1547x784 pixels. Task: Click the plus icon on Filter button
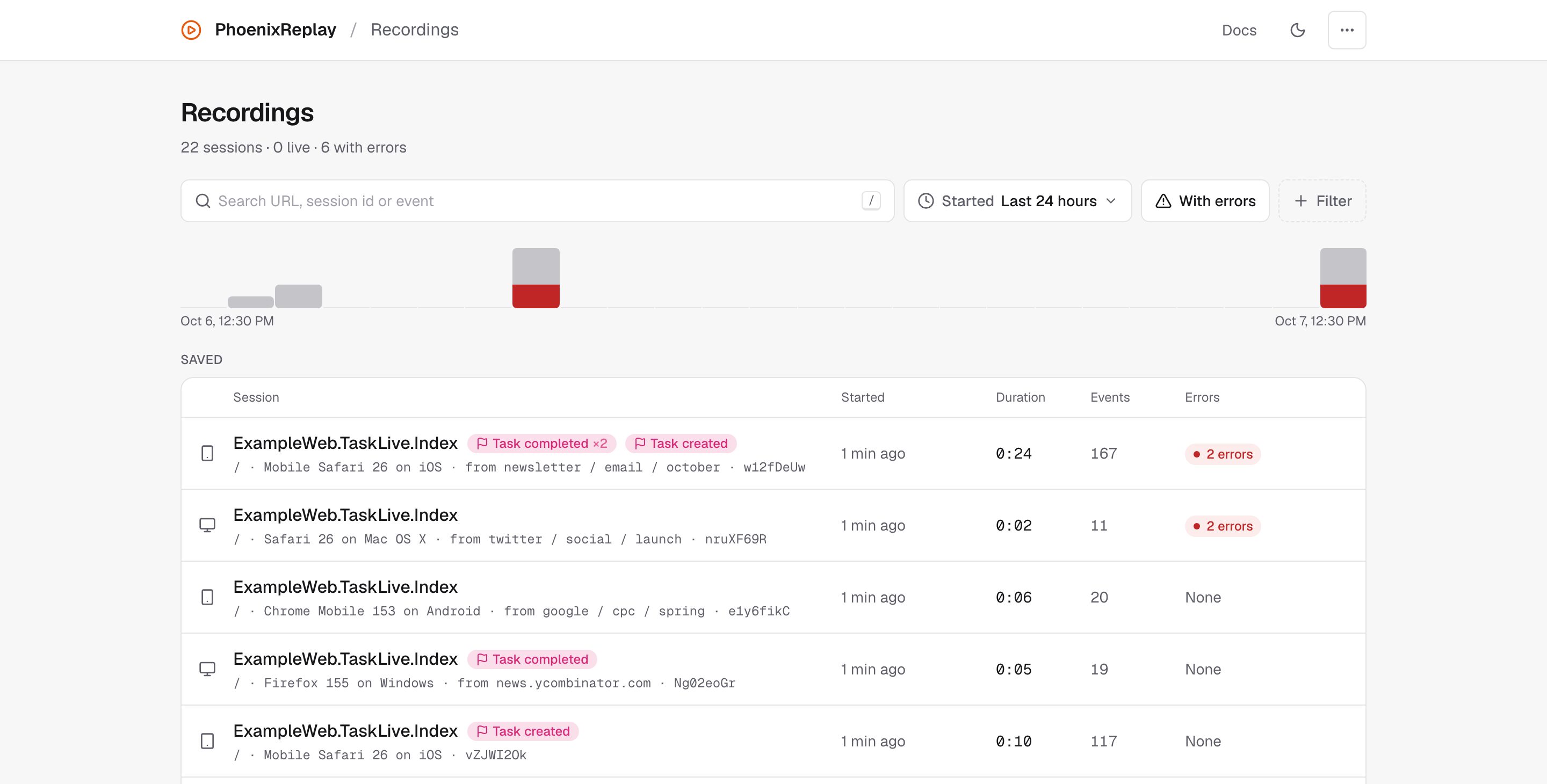click(1301, 201)
